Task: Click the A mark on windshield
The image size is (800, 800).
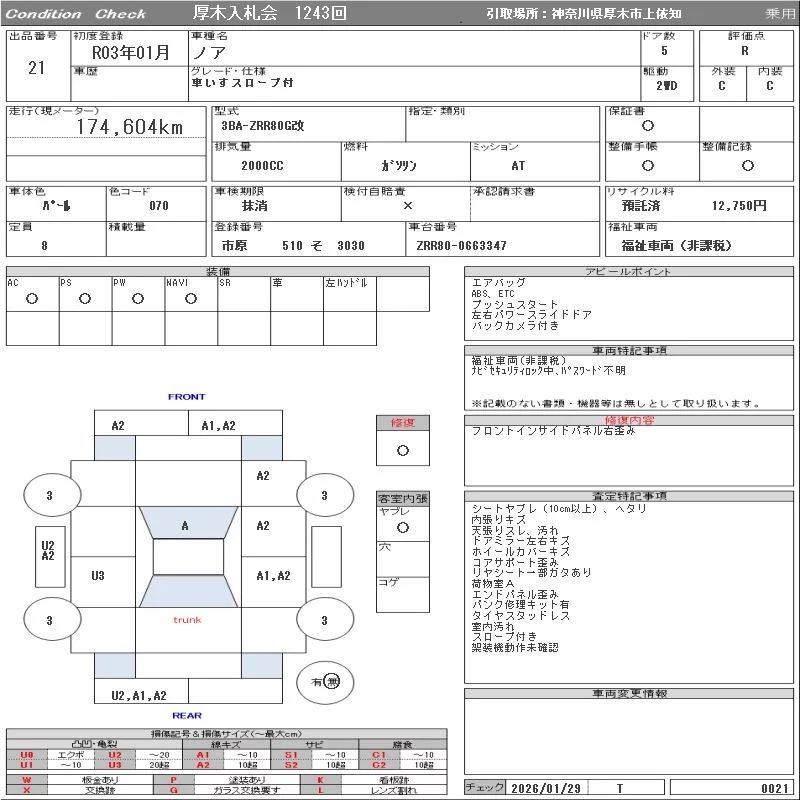Action: pyautogui.click(x=185, y=526)
